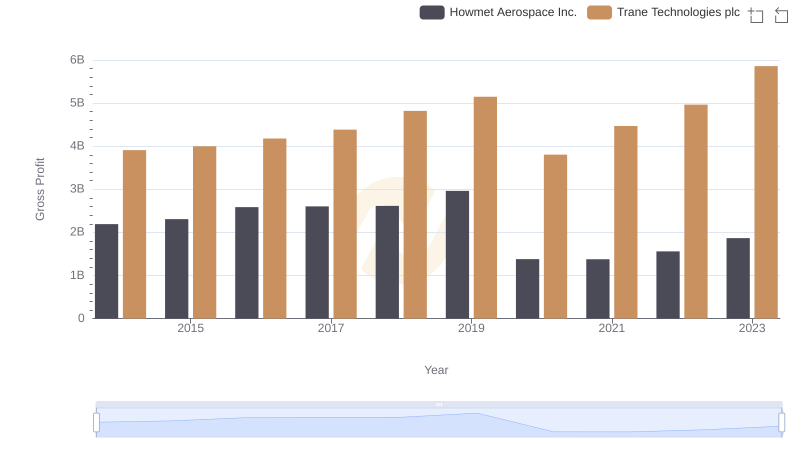Click the 2020 Trane Technologies bar
This screenshot has width=800, height=461.
pyautogui.click(x=555, y=237)
